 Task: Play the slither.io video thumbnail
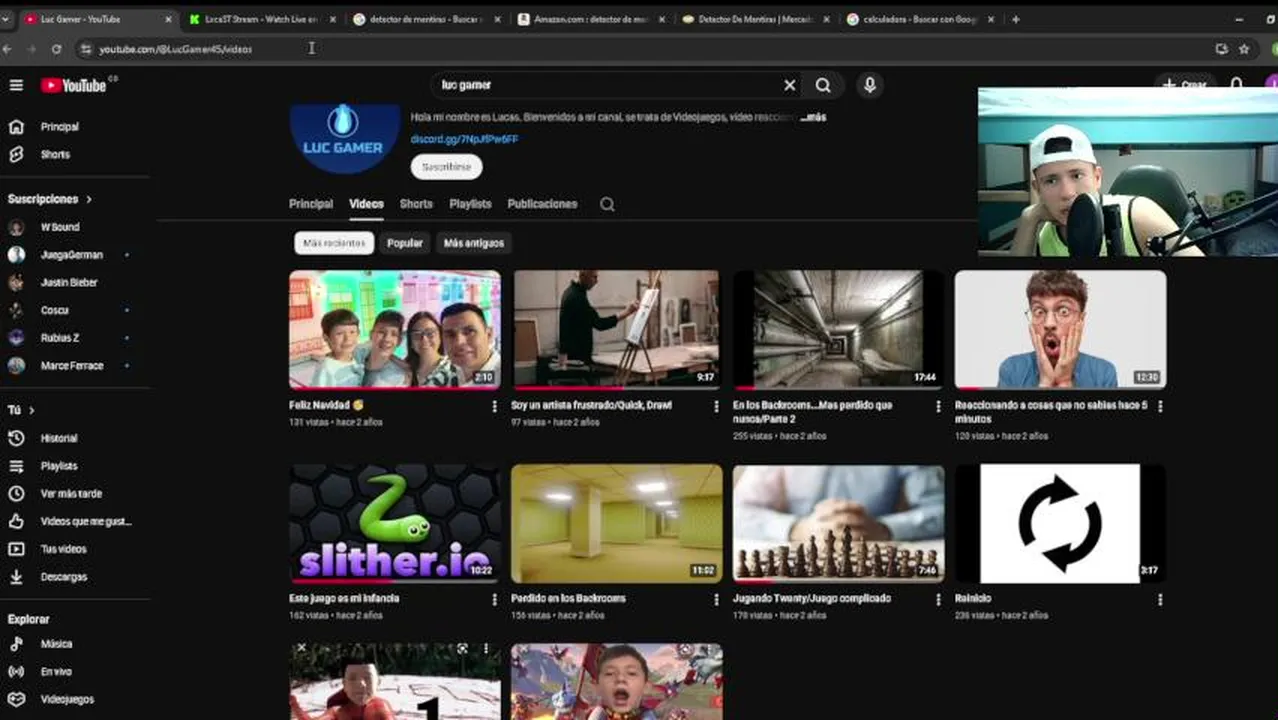pyautogui.click(x=395, y=523)
